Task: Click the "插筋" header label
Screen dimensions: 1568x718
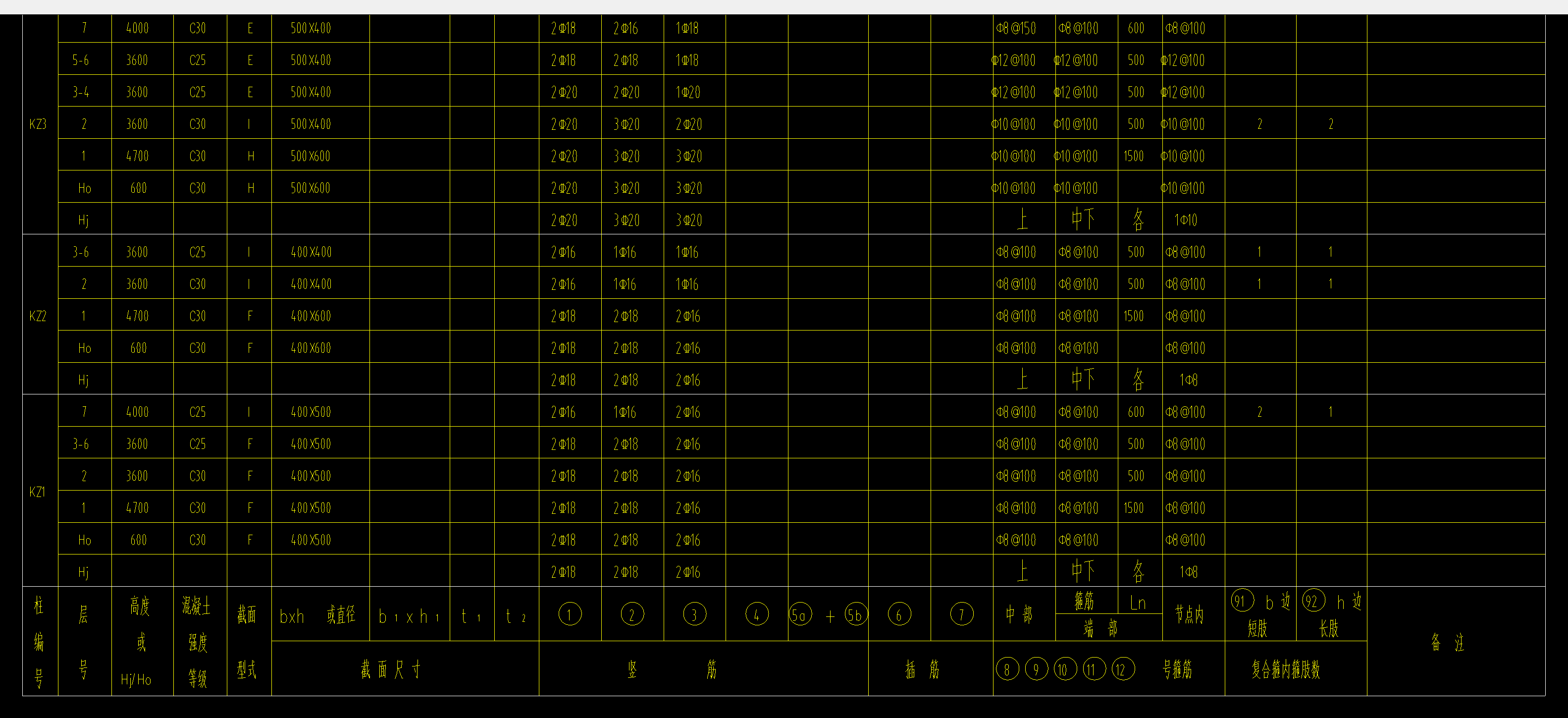Action: [922, 670]
